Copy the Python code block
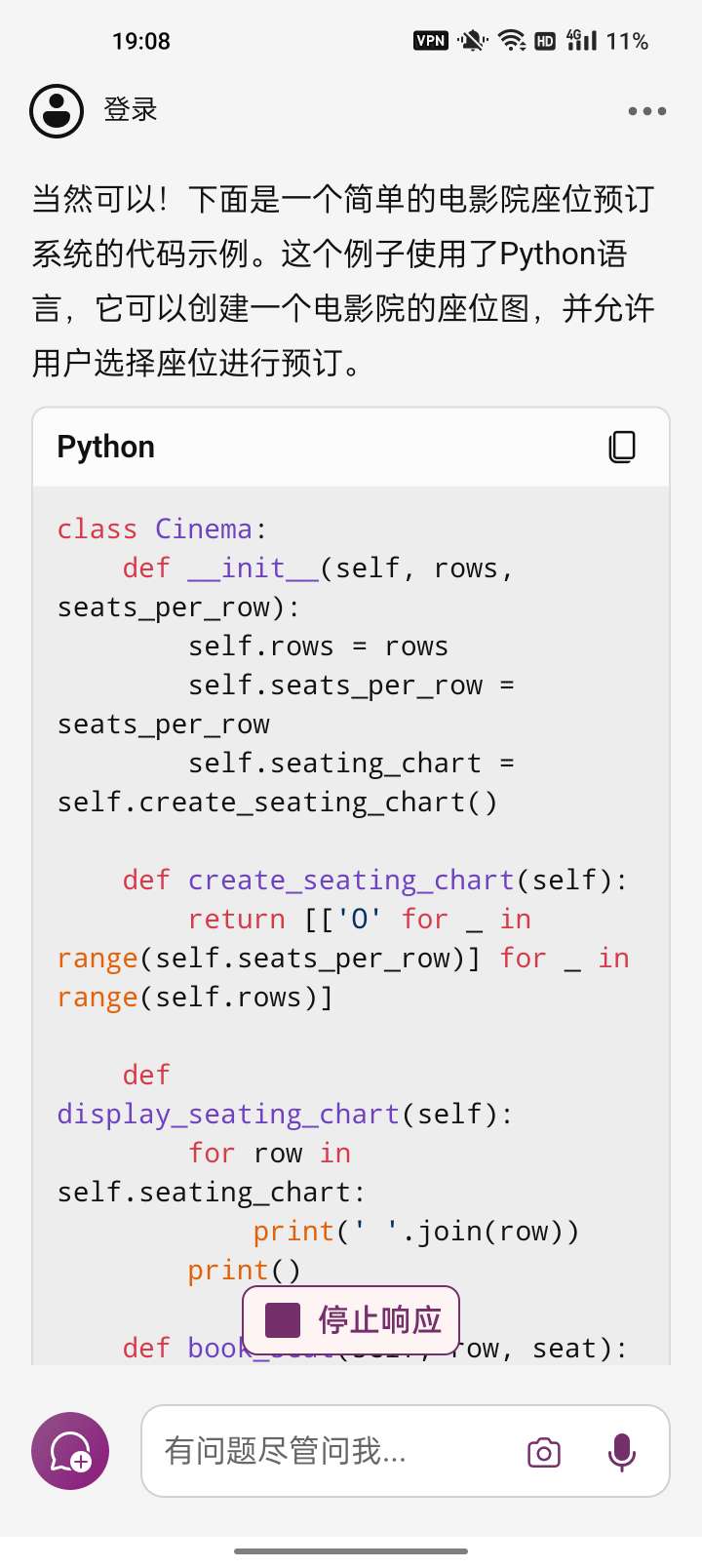The width and height of the screenshot is (702, 1568). 621,447
